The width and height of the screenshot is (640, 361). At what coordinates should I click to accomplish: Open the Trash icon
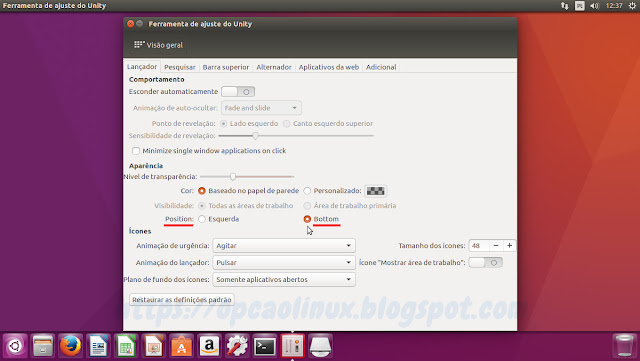624,346
